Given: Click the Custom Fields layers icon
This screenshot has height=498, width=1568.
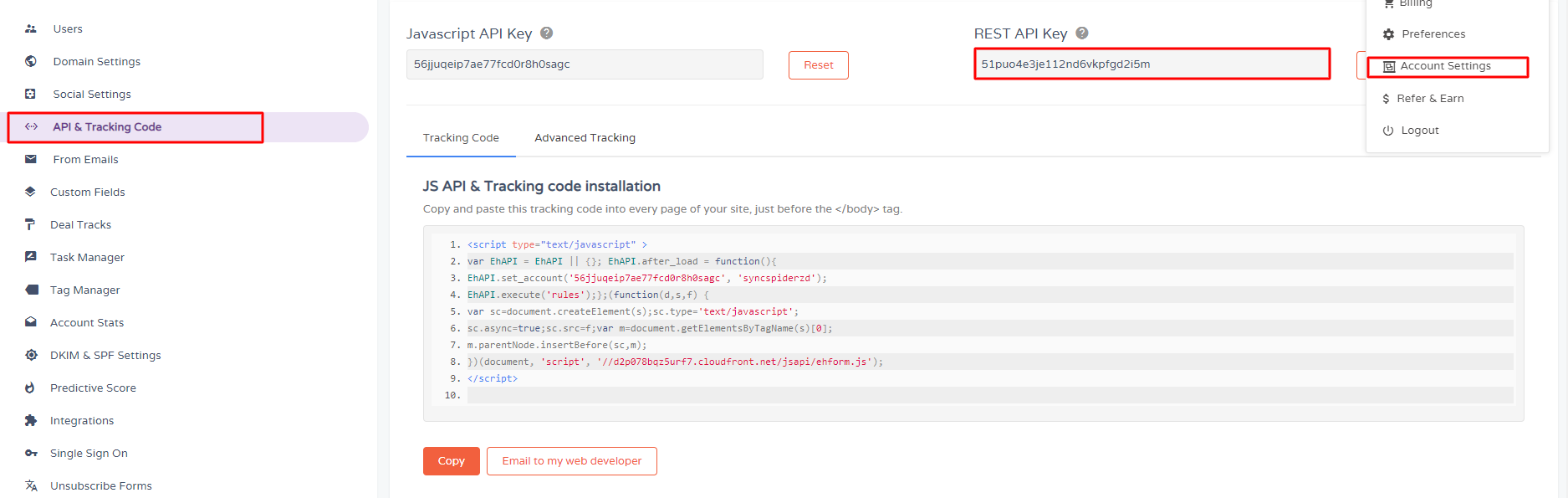Looking at the screenshot, I should click(30, 192).
